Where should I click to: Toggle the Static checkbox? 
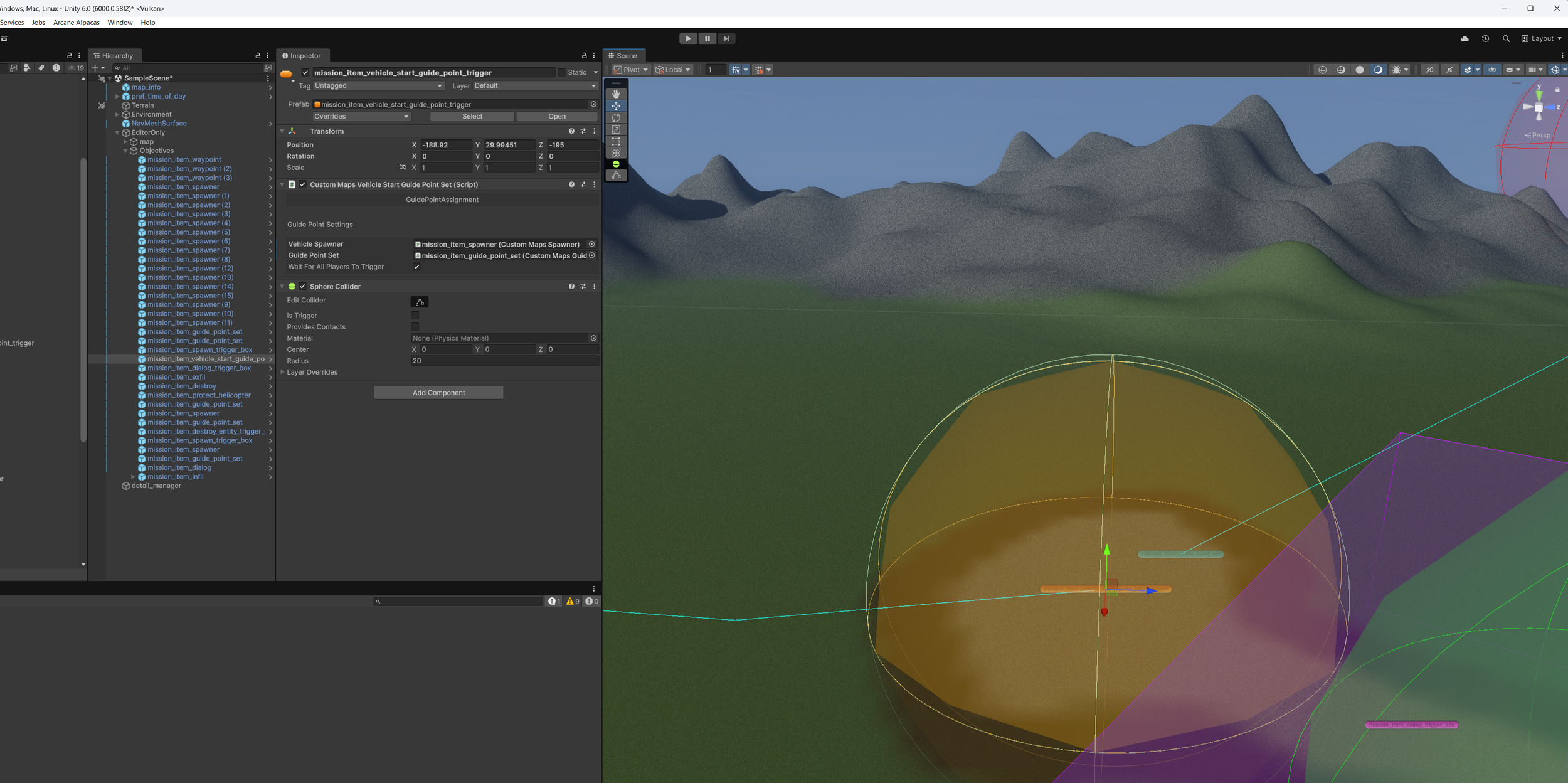click(x=561, y=73)
